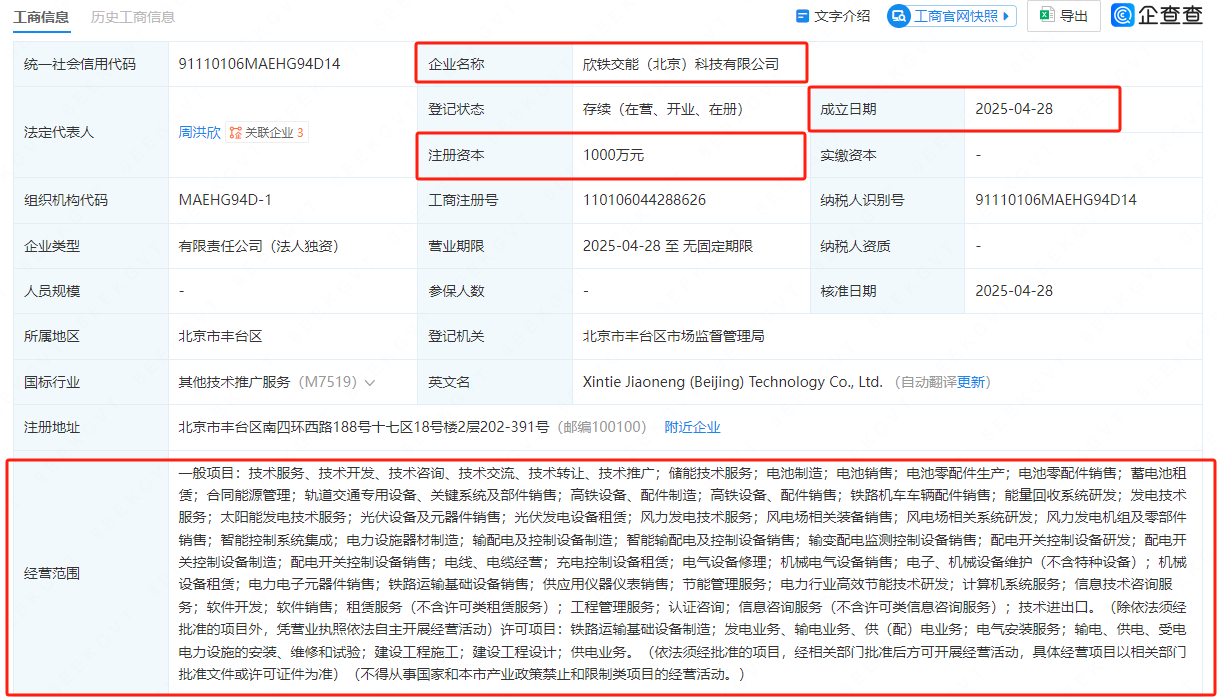Click 更新 next to the auto-translated English name

(x=972, y=382)
